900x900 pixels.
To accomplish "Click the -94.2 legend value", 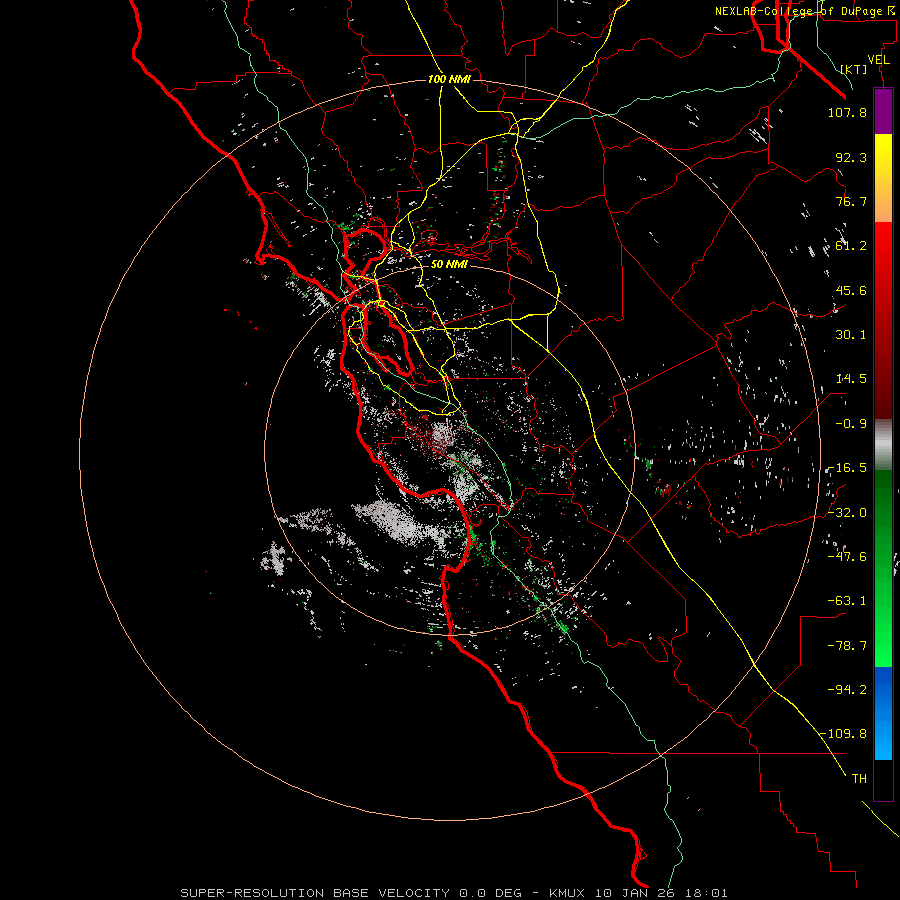I will [x=847, y=689].
